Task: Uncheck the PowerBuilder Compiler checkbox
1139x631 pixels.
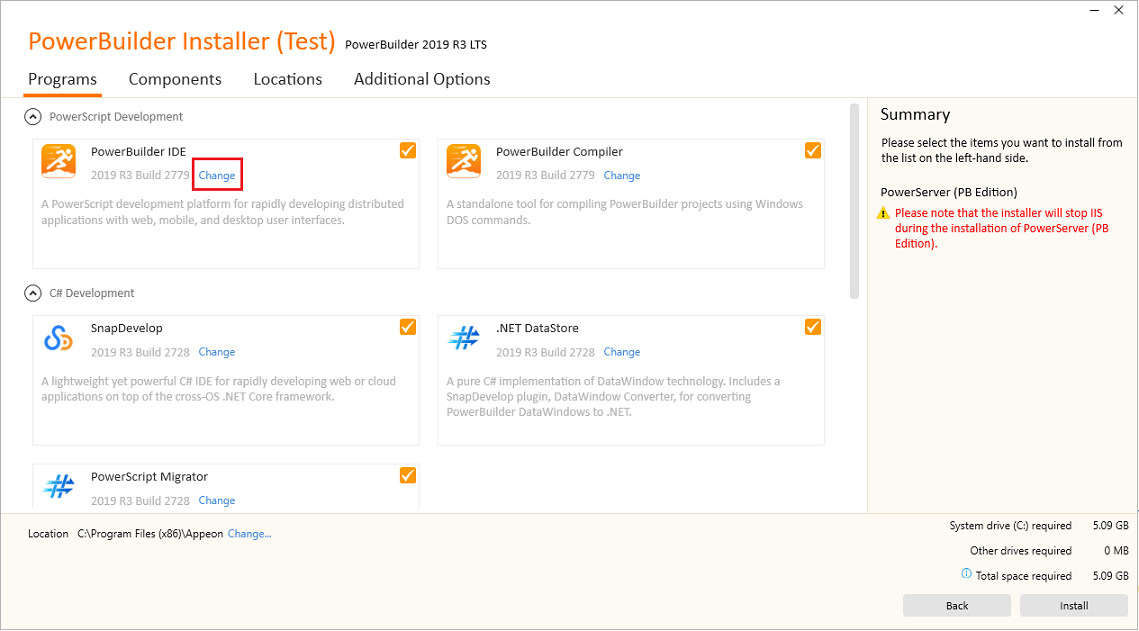Action: coord(813,151)
